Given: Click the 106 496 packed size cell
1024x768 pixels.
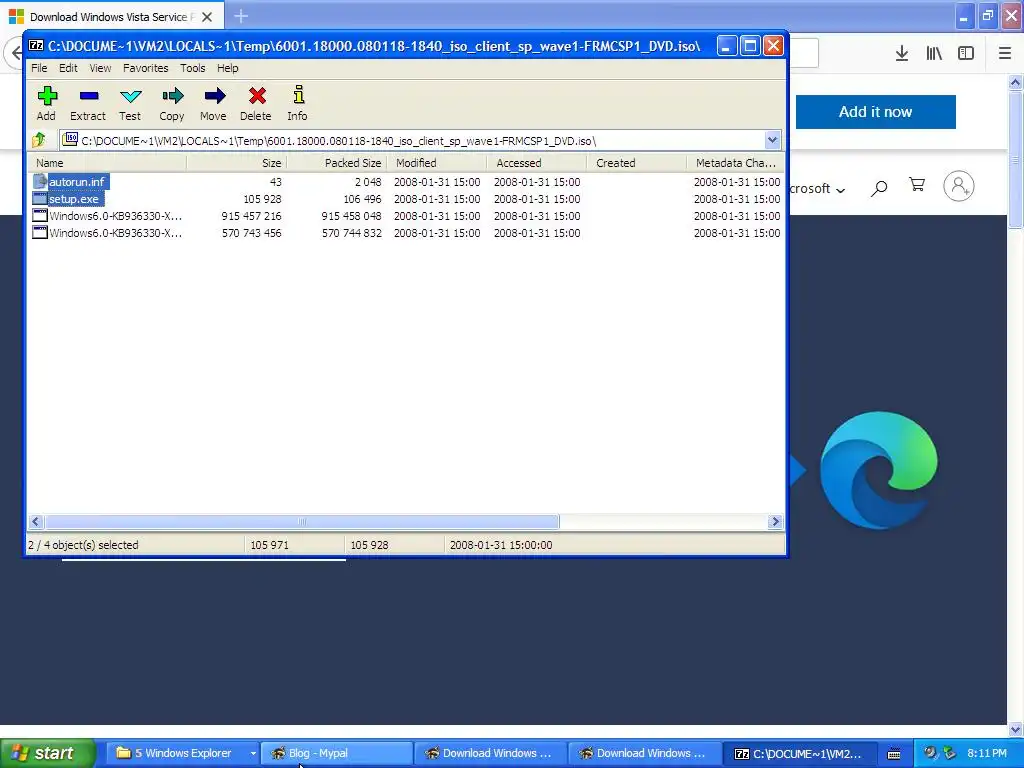Looking at the screenshot, I should (x=362, y=199).
